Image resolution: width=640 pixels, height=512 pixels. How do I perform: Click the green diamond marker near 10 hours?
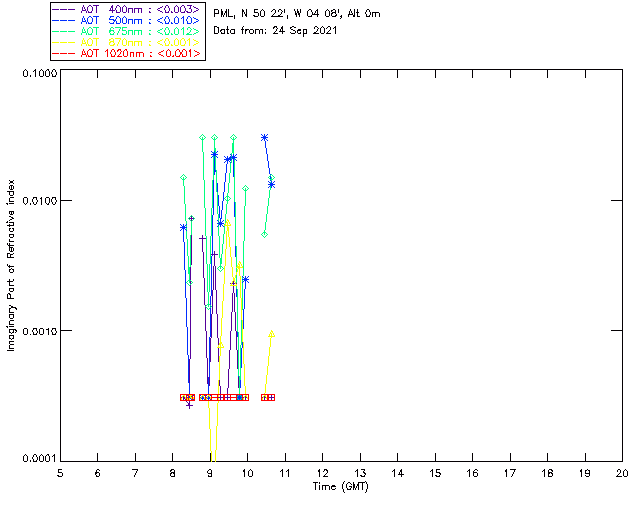246,188
